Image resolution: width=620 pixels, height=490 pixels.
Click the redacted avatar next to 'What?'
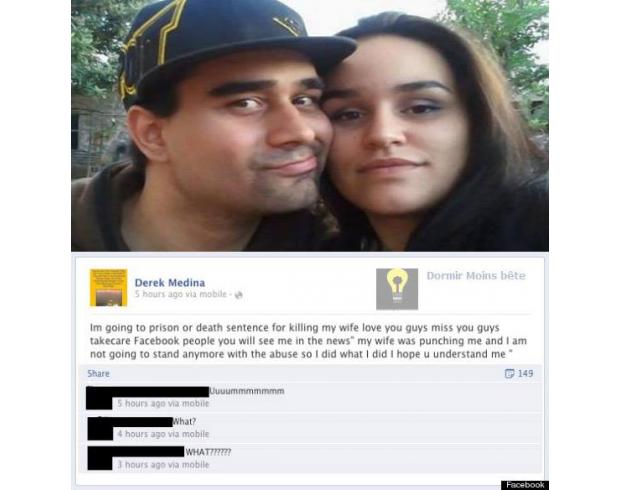100,429
